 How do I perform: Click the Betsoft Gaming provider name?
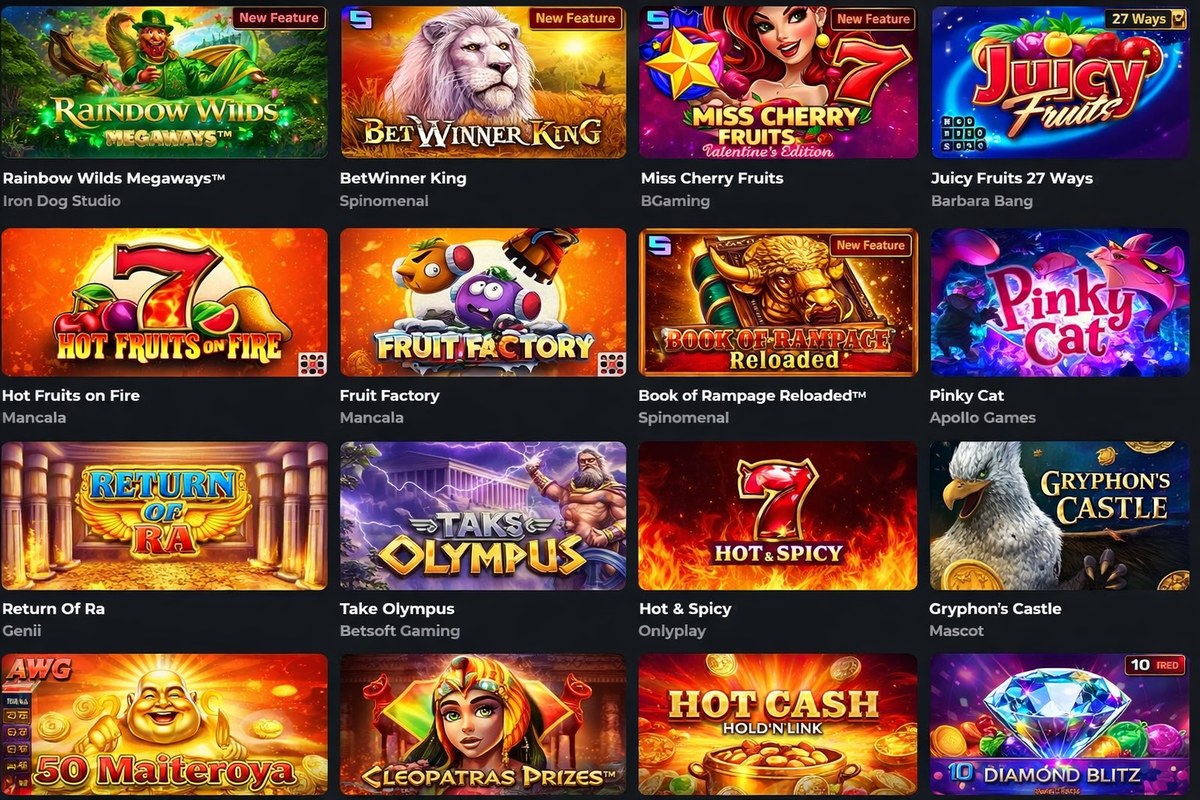coord(400,631)
